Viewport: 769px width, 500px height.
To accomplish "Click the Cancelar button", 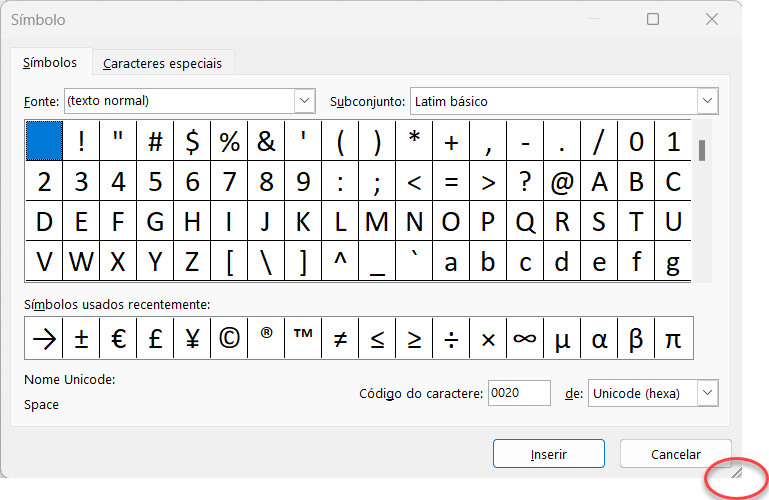I will pyautogui.click(x=676, y=454).
